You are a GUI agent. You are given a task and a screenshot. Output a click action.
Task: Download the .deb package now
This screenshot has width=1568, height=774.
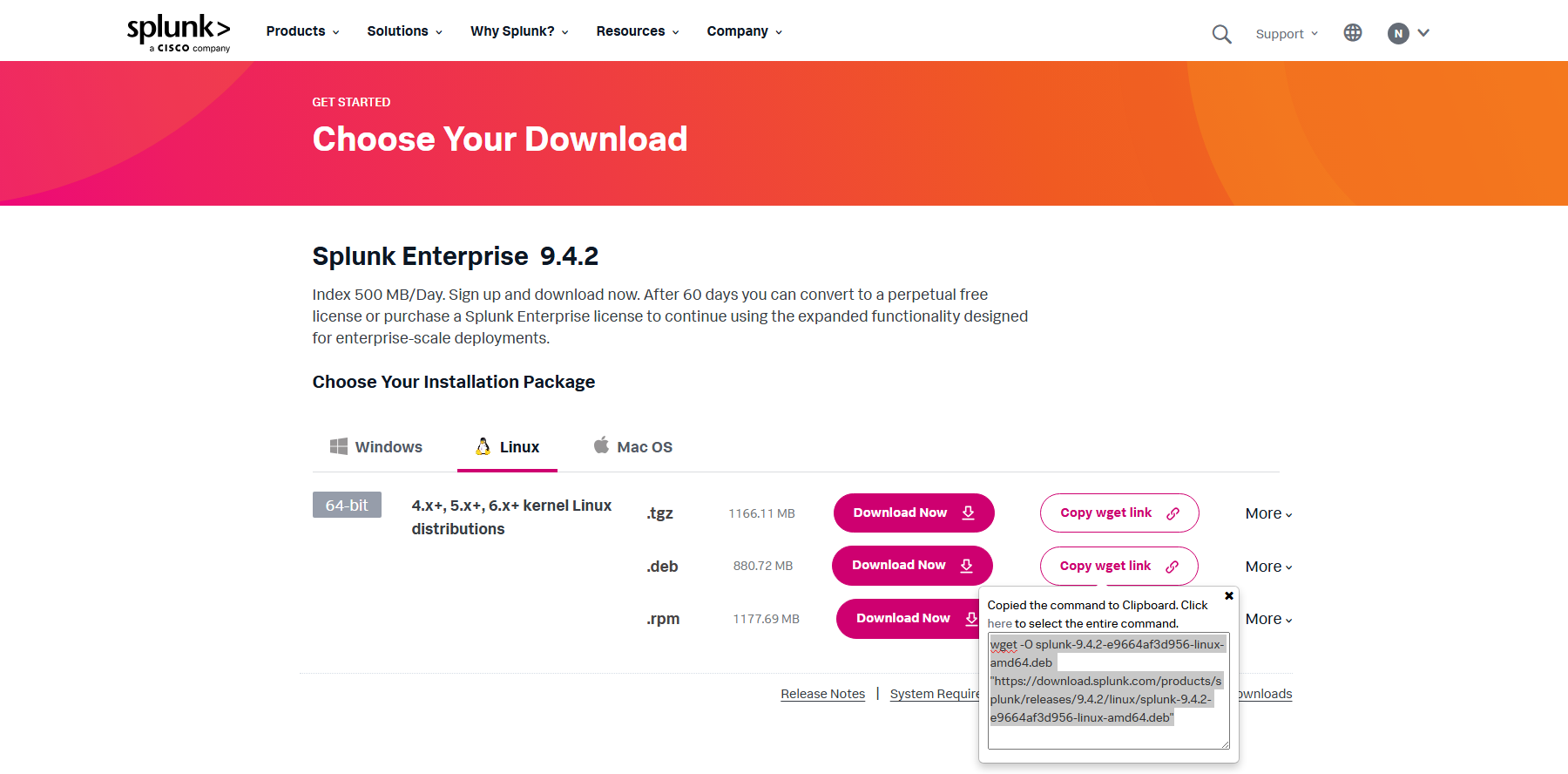coord(912,566)
